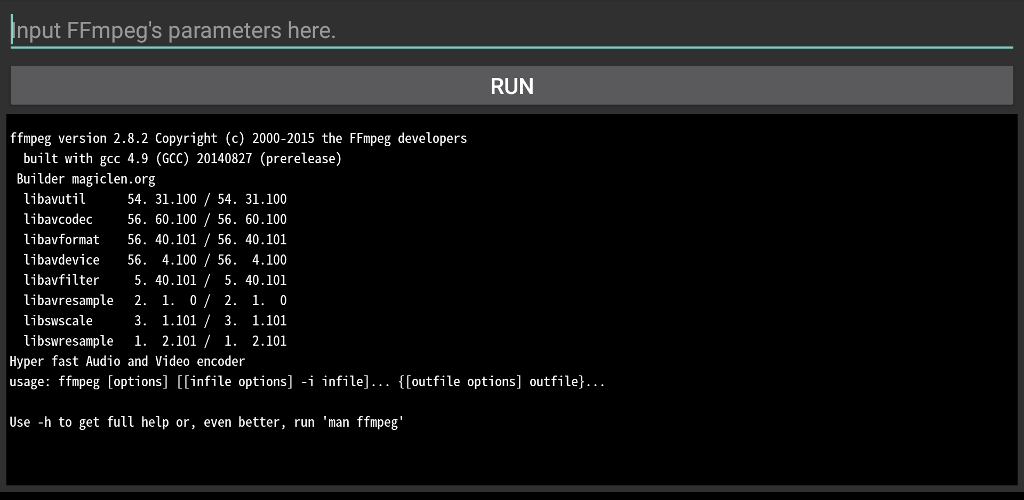Click 'Hyper fast Audio and Video encoder' text
Image resolution: width=1024 pixels, height=500 pixels.
(127, 362)
